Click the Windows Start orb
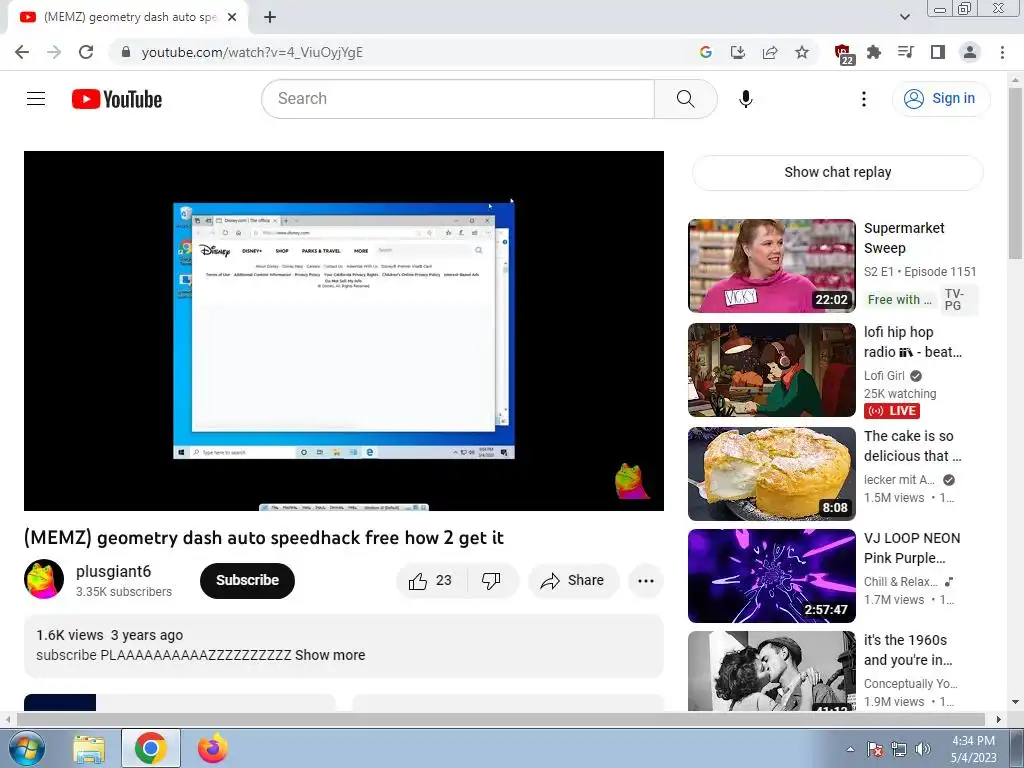The width and height of the screenshot is (1024, 768). tap(27, 748)
